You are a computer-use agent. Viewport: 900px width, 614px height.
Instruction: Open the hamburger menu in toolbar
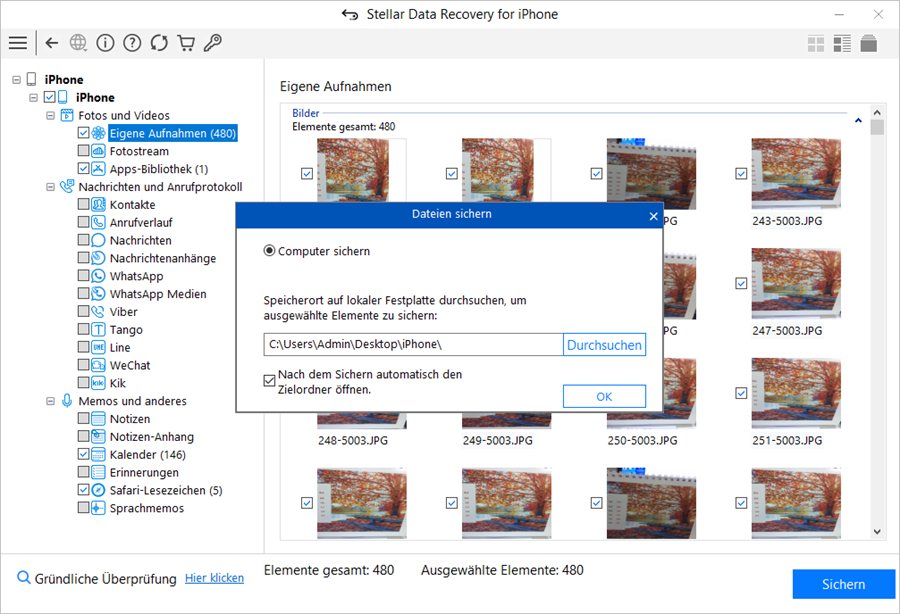click(18, 43)
